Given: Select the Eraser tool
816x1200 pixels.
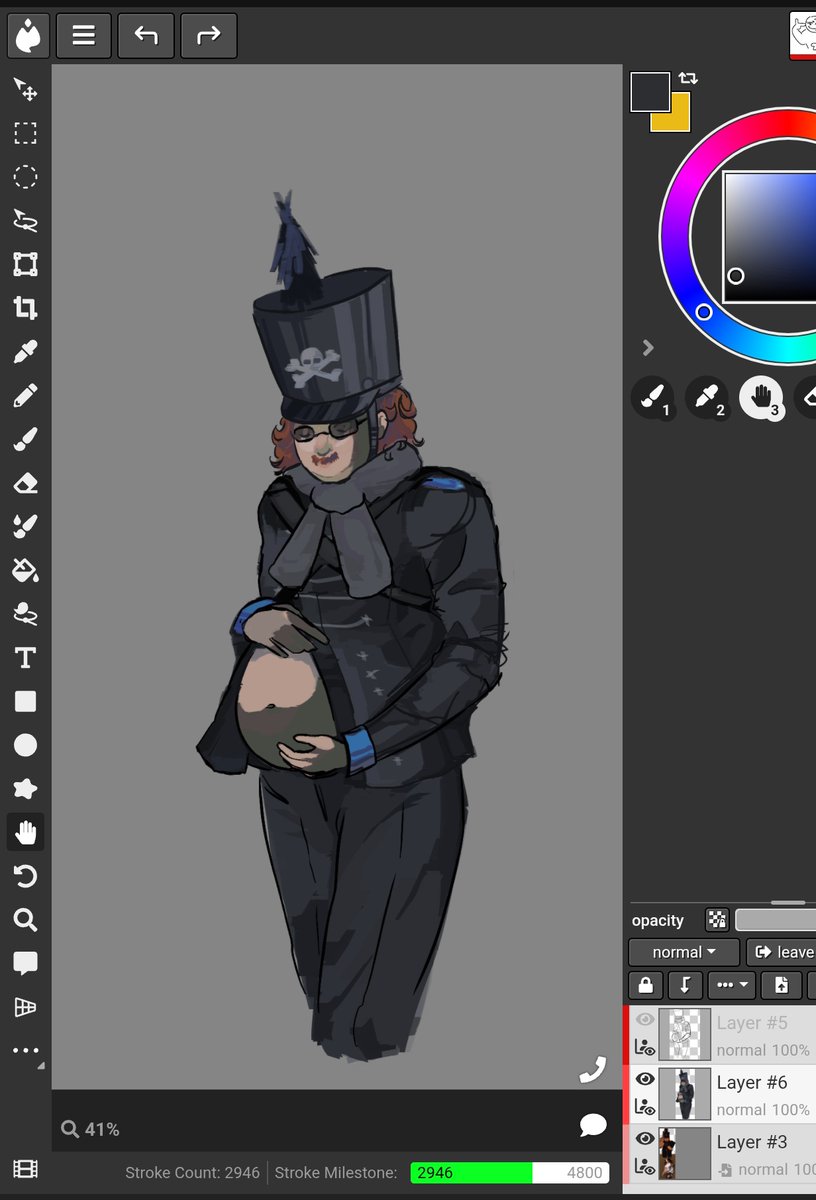Looking at the screenshot, I should point(26,484).
